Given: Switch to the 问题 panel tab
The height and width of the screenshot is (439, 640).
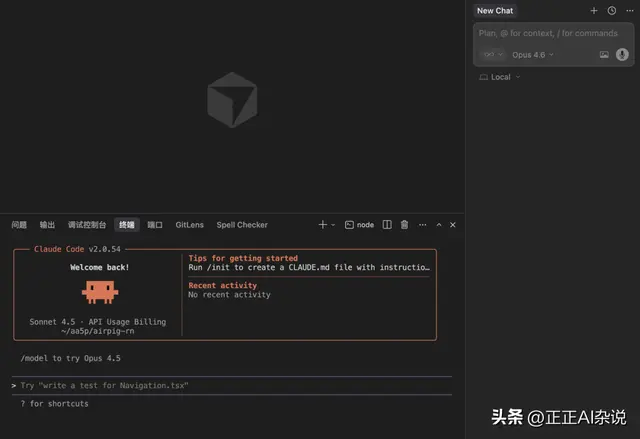Looking at the screenshot, I should 19,225.
